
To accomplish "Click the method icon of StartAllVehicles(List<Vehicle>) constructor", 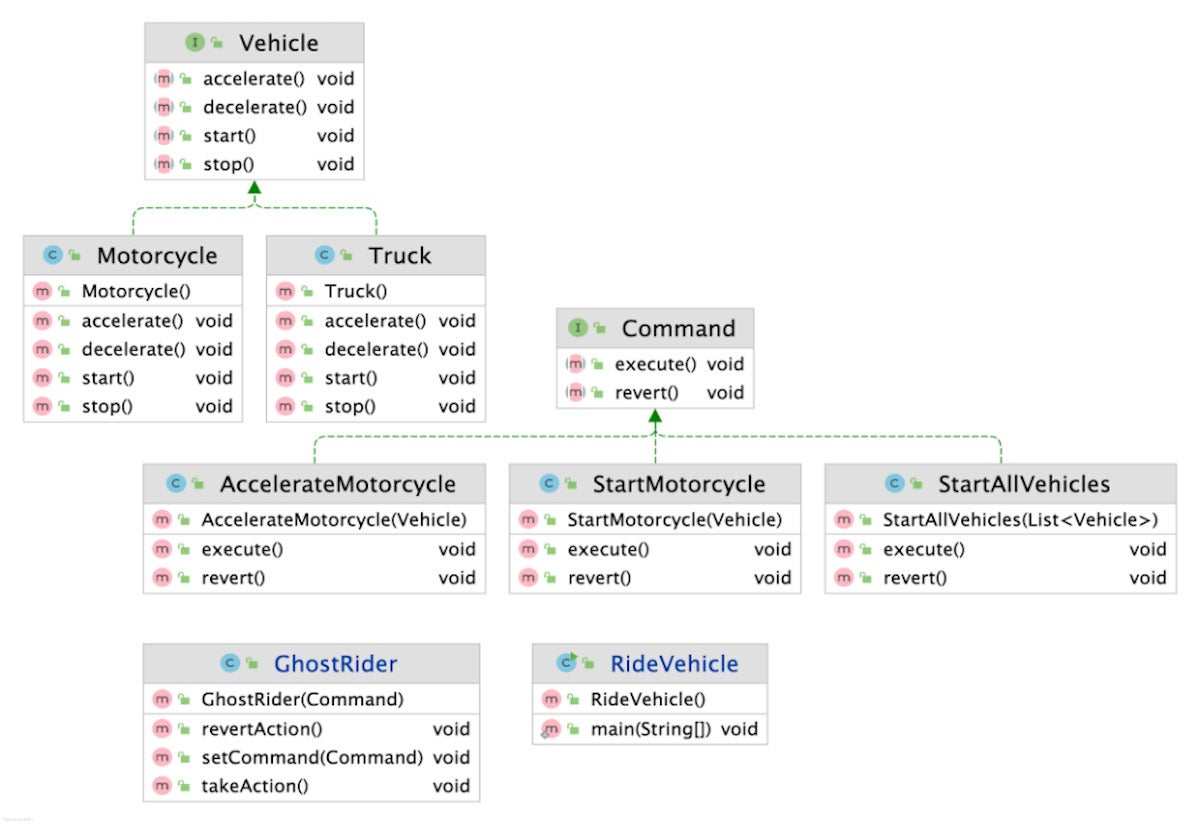I will (x=843, y=520).
